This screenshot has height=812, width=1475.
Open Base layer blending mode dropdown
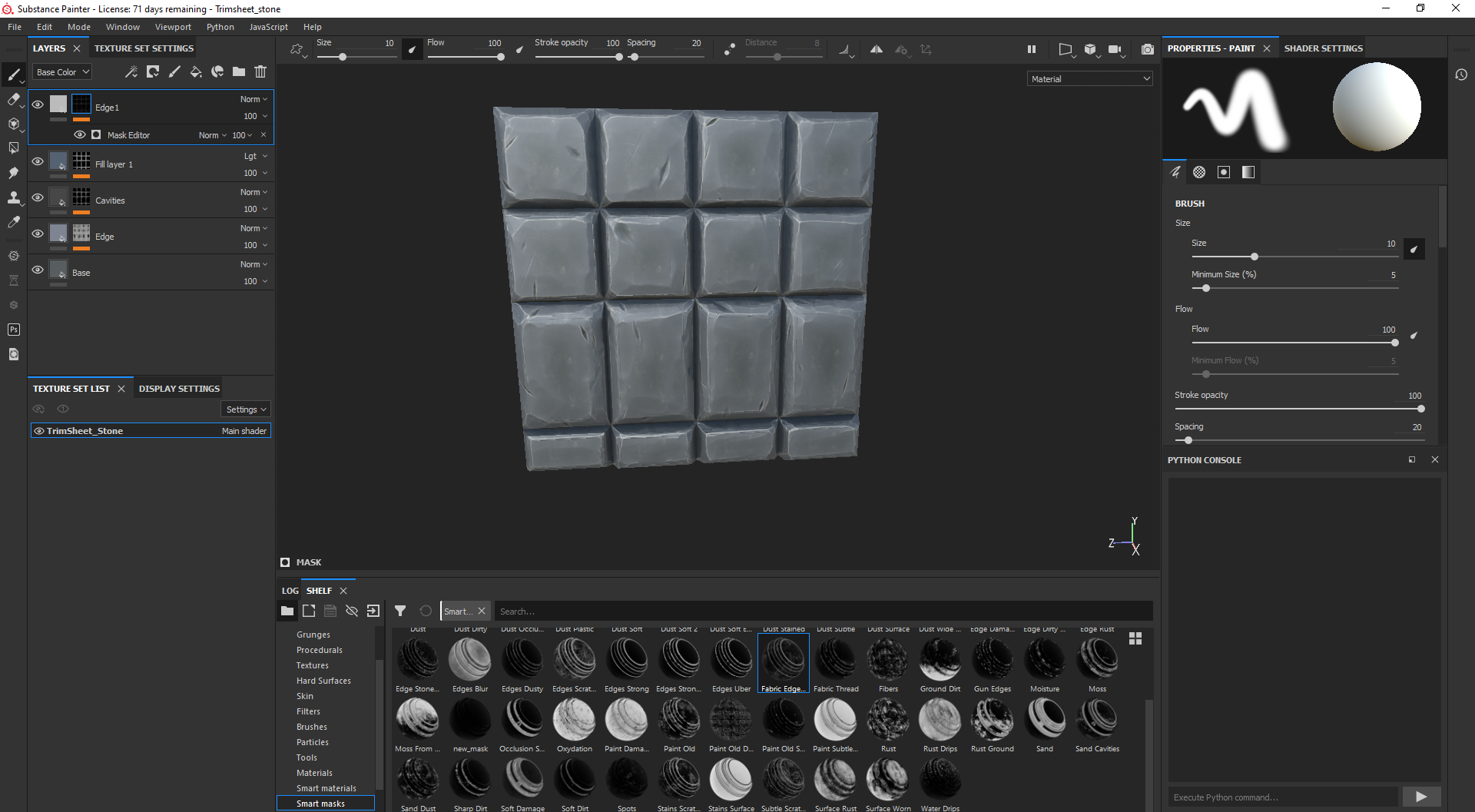(254, 264)
